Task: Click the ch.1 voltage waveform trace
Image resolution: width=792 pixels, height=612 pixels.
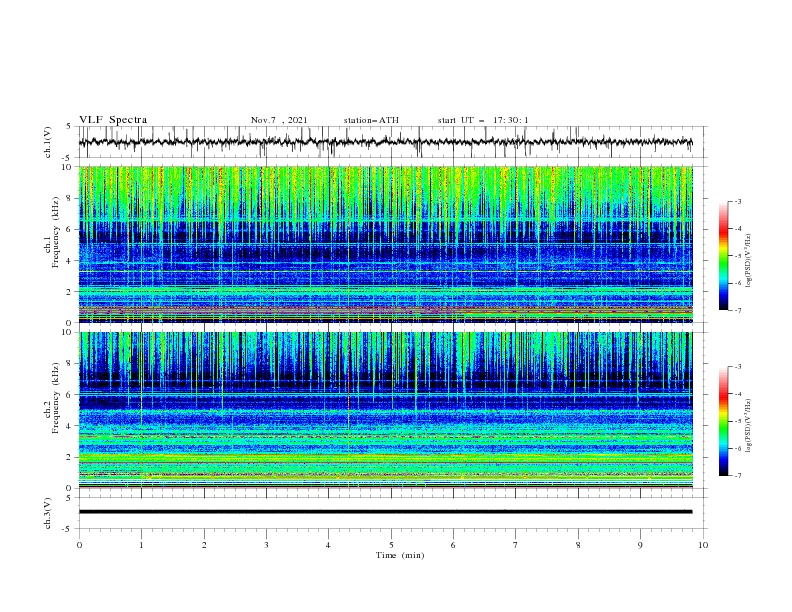Action: click(x=385, y=142)
